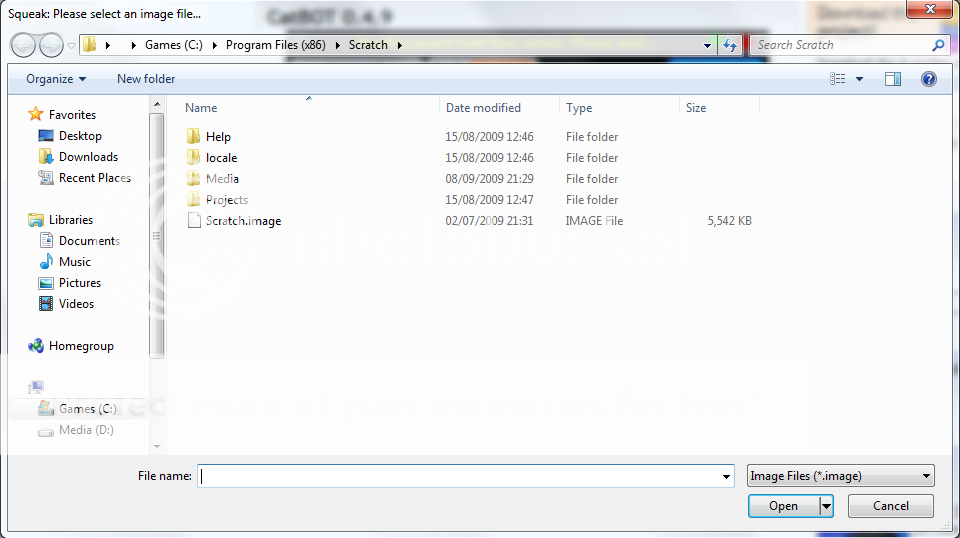This screenshot has height=538, width=960.
Task: Click the Open button
Action: point(784,506)
